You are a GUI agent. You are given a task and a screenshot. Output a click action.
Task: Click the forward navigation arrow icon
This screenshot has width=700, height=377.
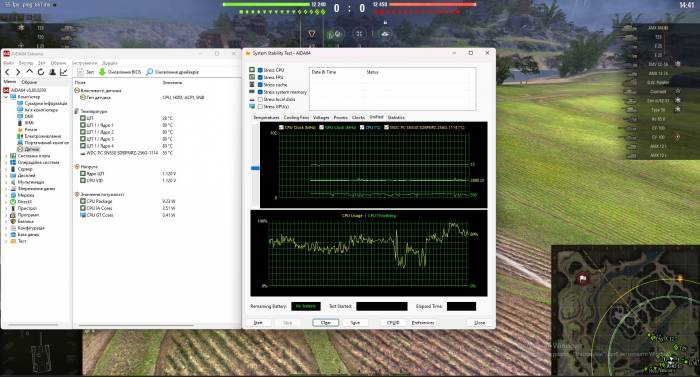click(18, 72)
